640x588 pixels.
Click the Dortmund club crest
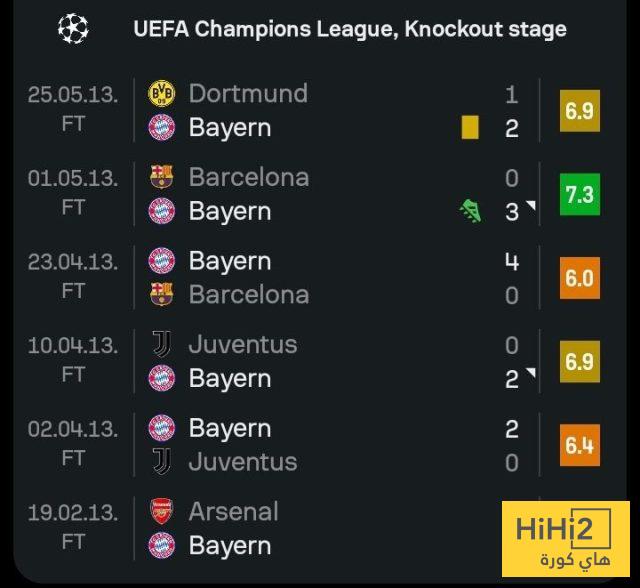pyautogui.click(x=161, y=94)
